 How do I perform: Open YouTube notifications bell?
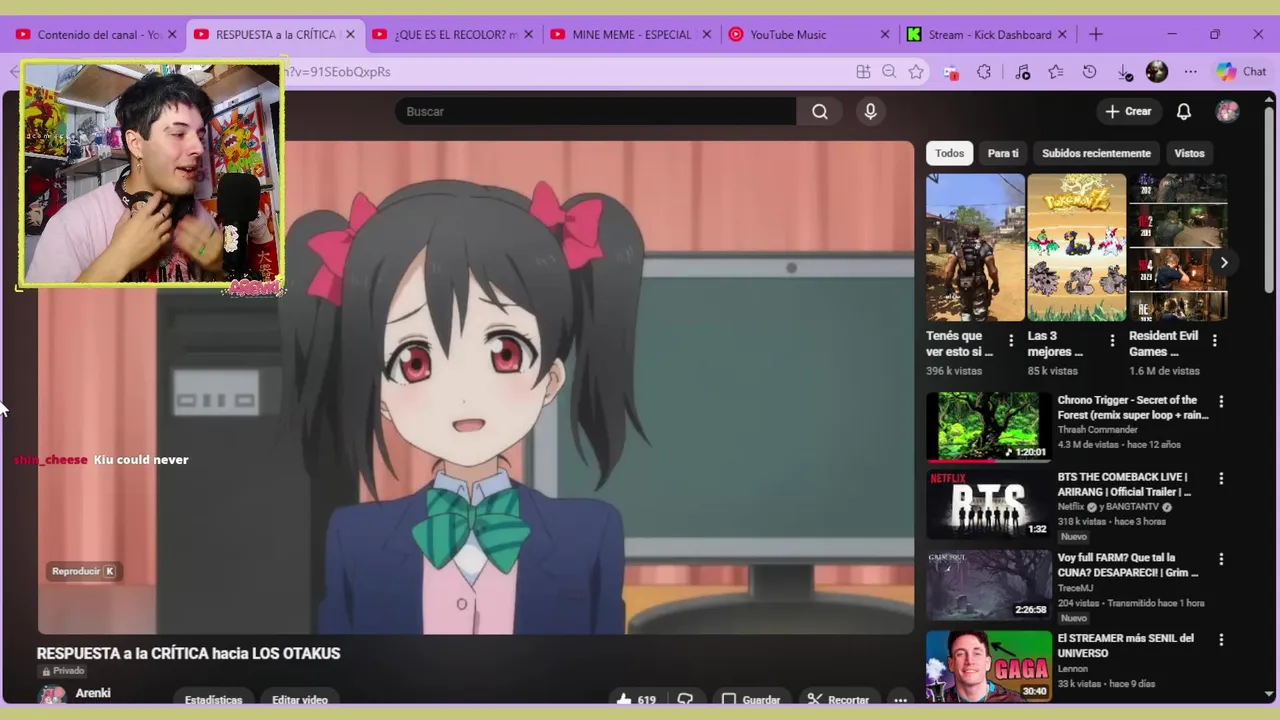(1183, 112)
